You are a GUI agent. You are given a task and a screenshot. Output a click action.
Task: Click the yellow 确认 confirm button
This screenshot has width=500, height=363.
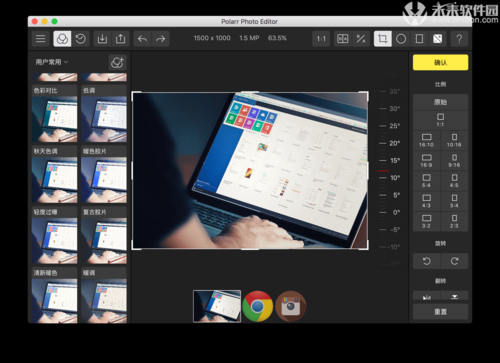pos(440,62)
